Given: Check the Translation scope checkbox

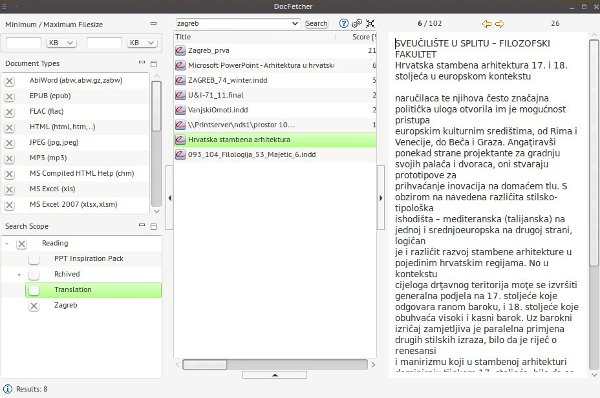Looking at the screenshot, I should (x=34, y=290).
